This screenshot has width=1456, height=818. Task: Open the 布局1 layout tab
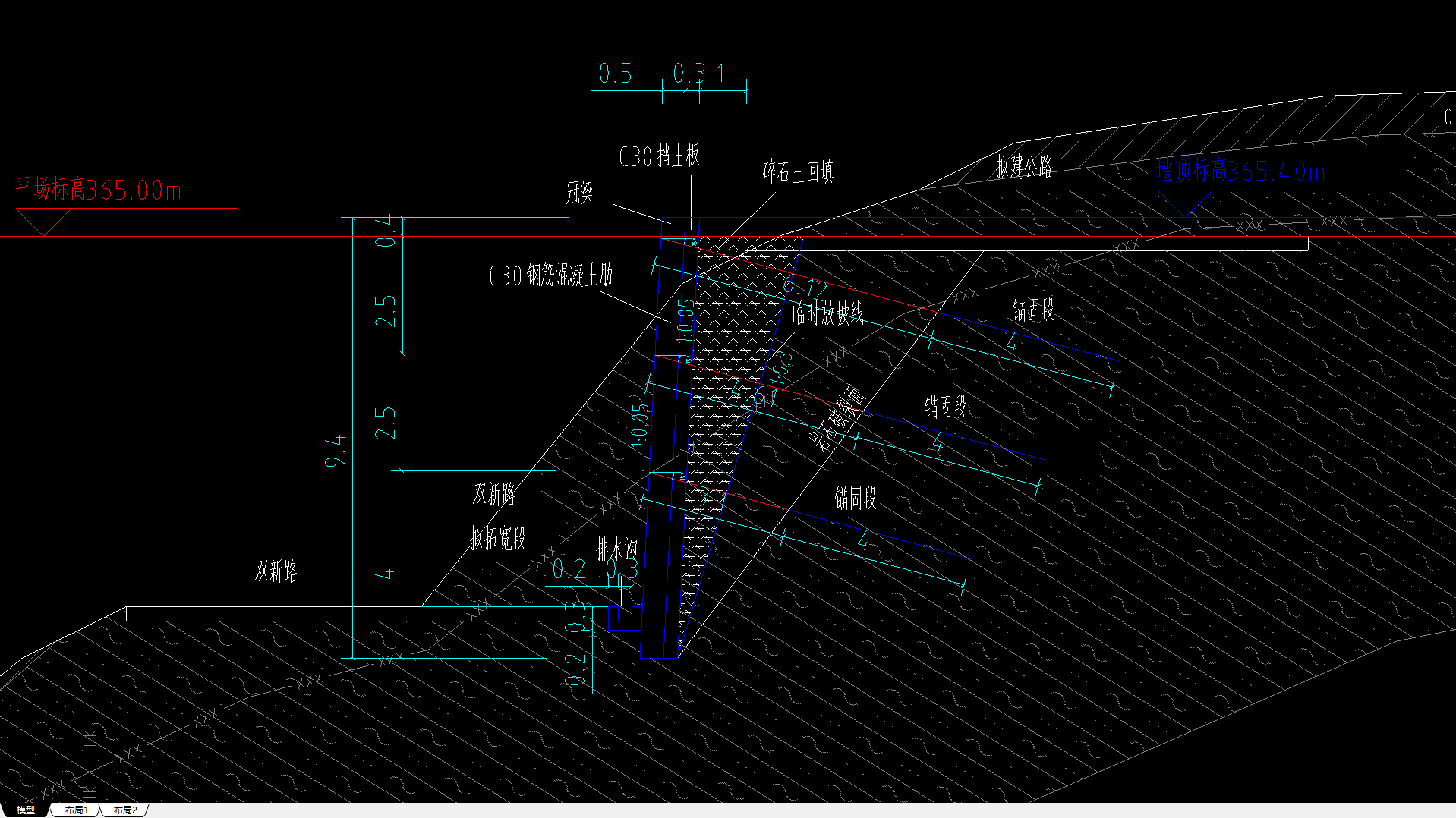tap(76, 810)
